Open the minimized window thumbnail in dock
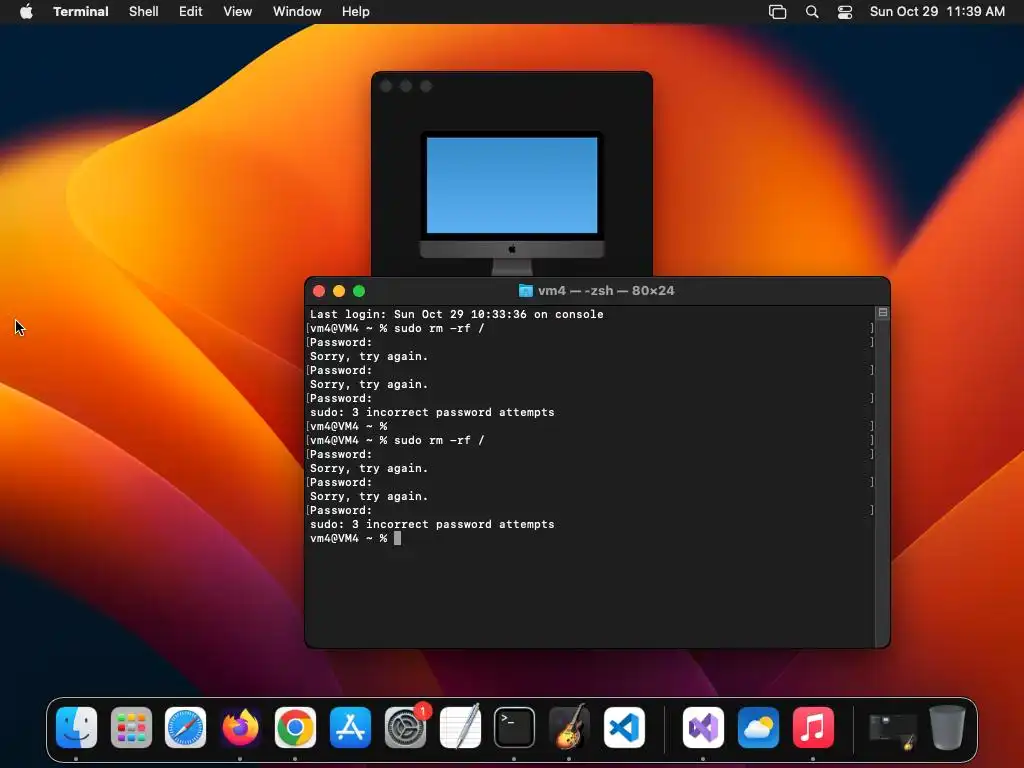This screenshot has height=768, width=1024. click(892, 730)
